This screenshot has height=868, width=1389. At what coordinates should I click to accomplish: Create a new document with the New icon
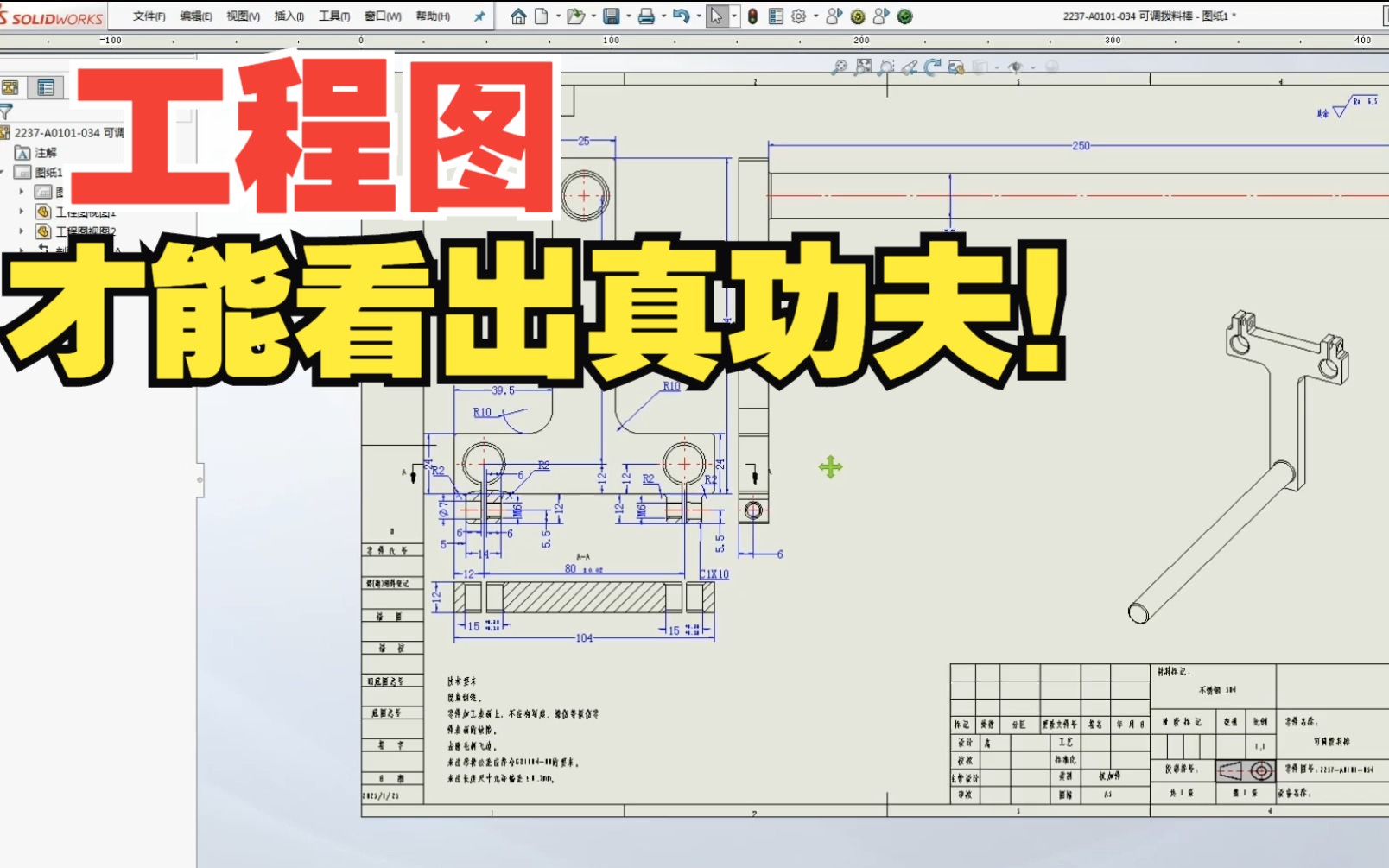pyautogui.click(x=542, y=16)
